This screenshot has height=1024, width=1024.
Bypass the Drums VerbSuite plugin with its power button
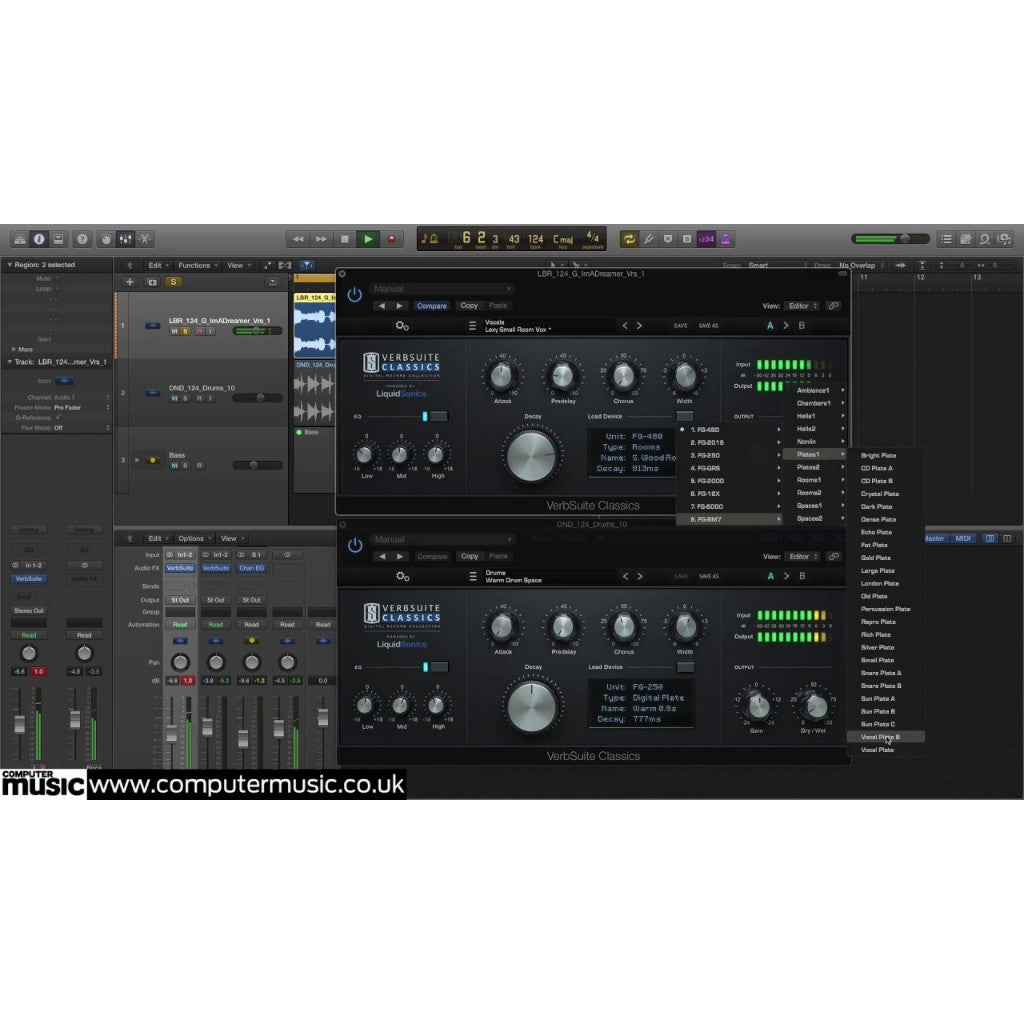(354, 545)
